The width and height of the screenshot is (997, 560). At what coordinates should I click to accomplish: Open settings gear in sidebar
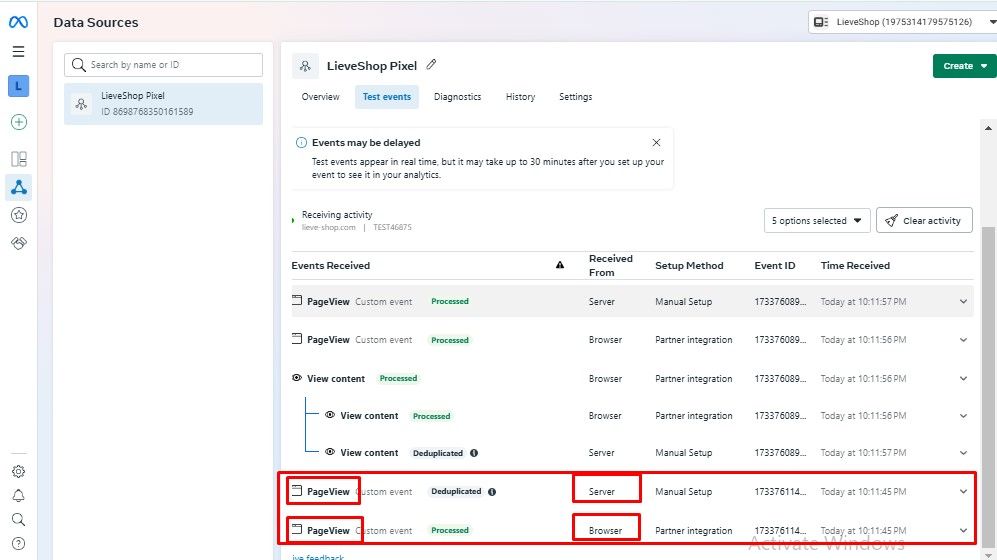pos(18,472)
